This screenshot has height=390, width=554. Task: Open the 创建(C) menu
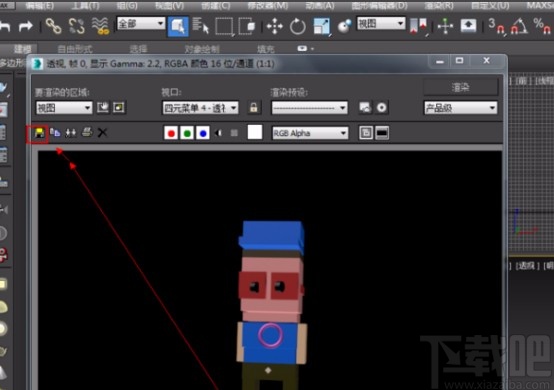(x=216, y=6)
